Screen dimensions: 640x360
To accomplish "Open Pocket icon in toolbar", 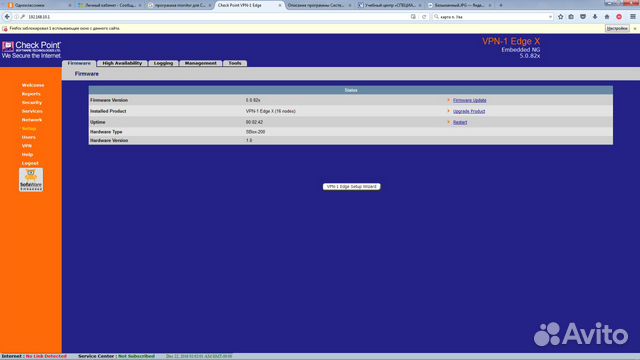I will pyautogui.click(x=583, y=17).
